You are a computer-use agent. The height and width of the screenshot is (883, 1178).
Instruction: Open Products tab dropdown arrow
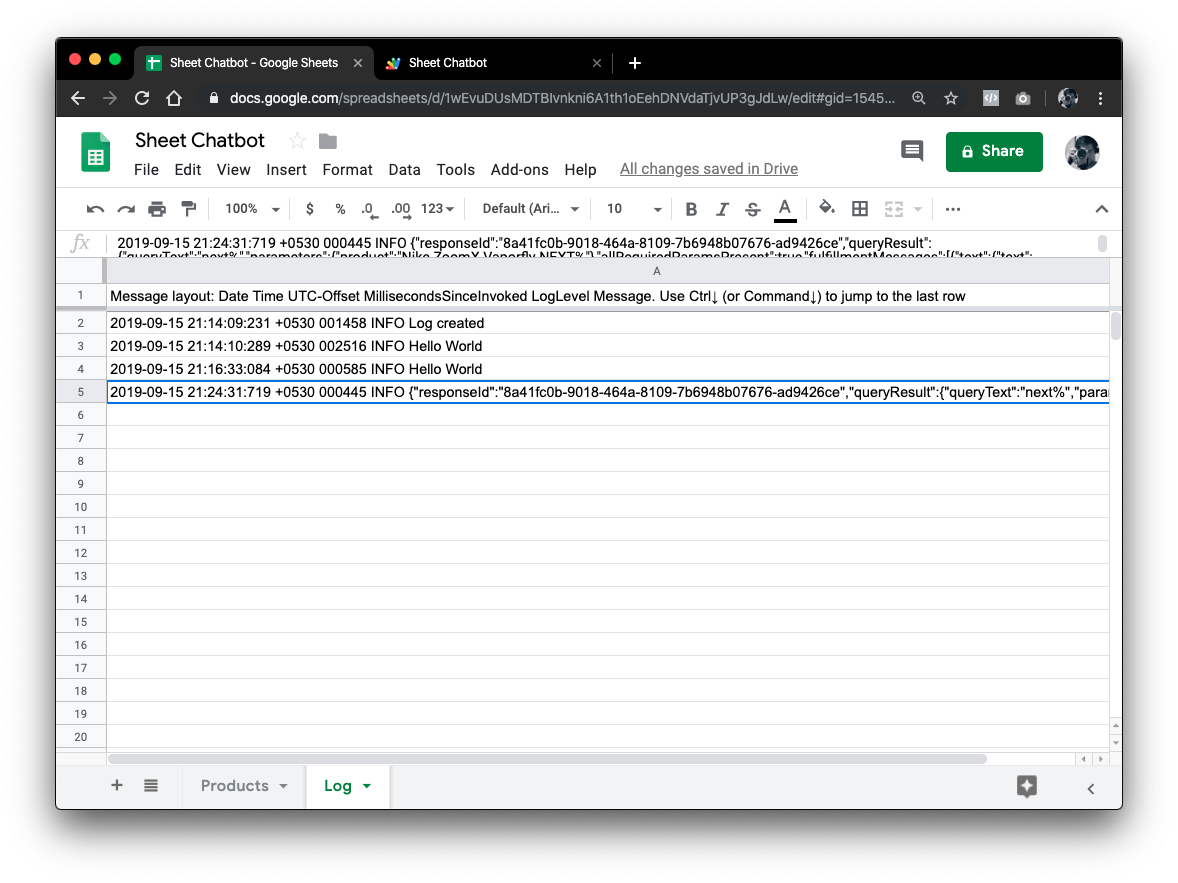[284, 786]
